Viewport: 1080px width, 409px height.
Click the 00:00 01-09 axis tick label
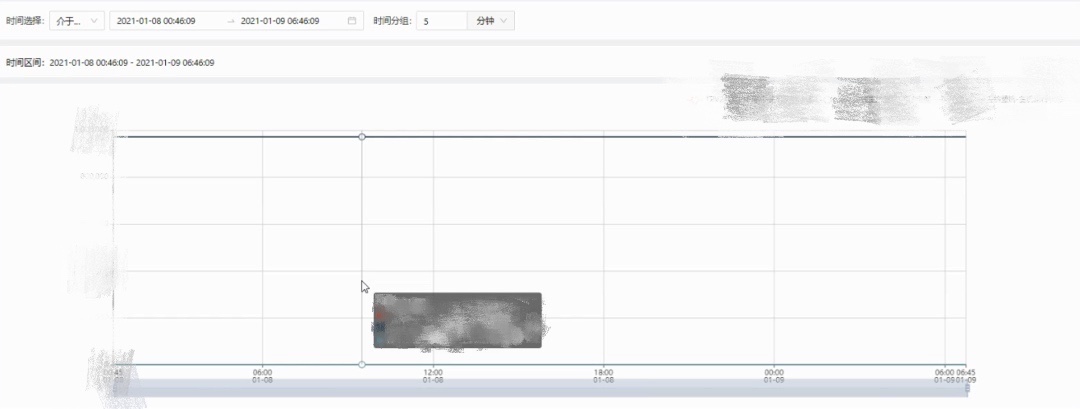[774, 376]
